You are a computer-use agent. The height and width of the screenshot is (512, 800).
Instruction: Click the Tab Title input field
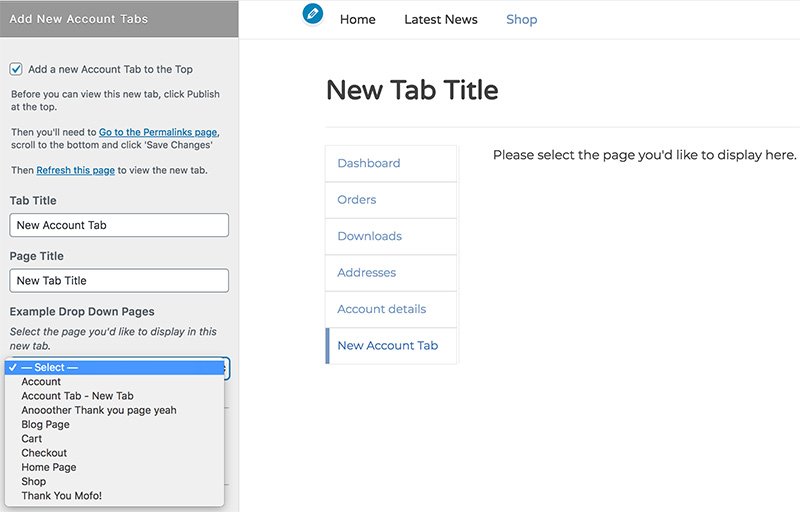pos(119,225)
